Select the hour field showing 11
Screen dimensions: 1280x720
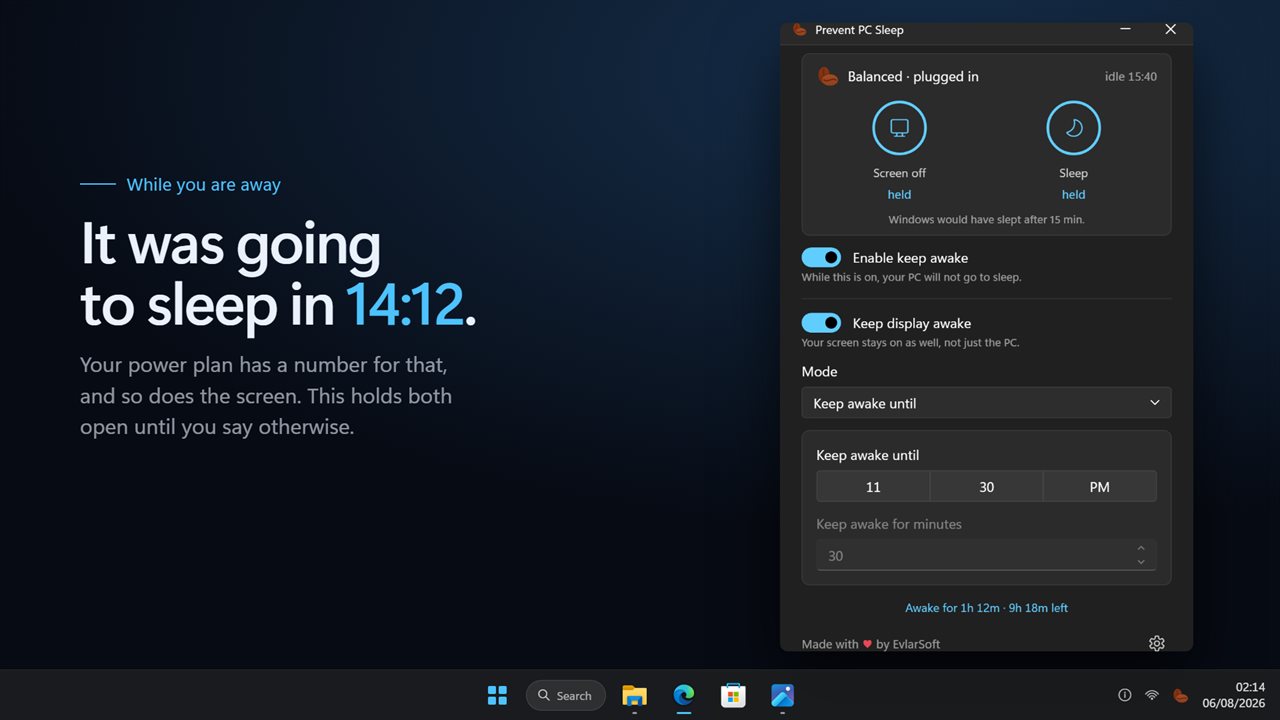873,487
